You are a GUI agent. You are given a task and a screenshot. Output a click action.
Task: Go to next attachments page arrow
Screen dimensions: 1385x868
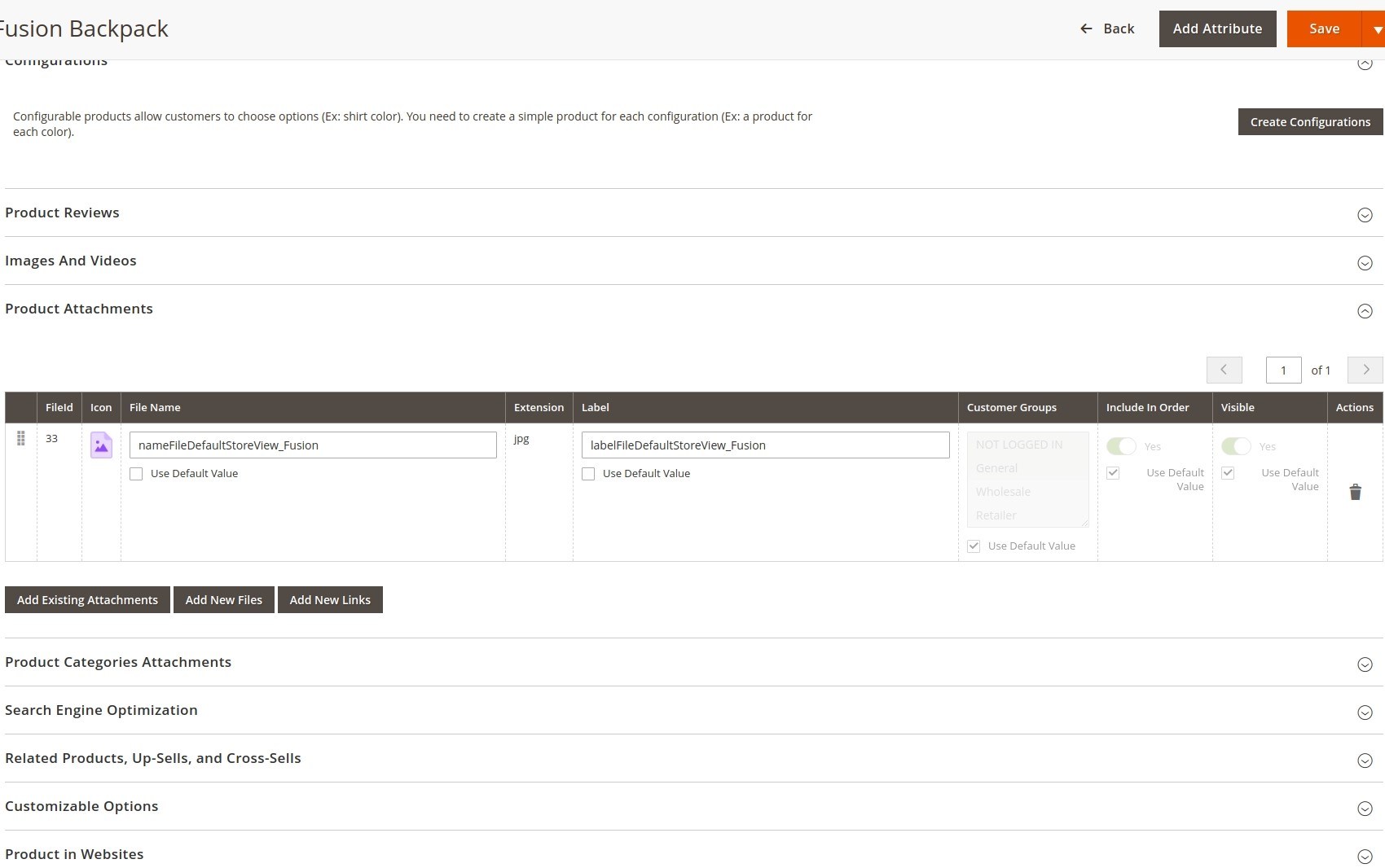click(1365, 370)
